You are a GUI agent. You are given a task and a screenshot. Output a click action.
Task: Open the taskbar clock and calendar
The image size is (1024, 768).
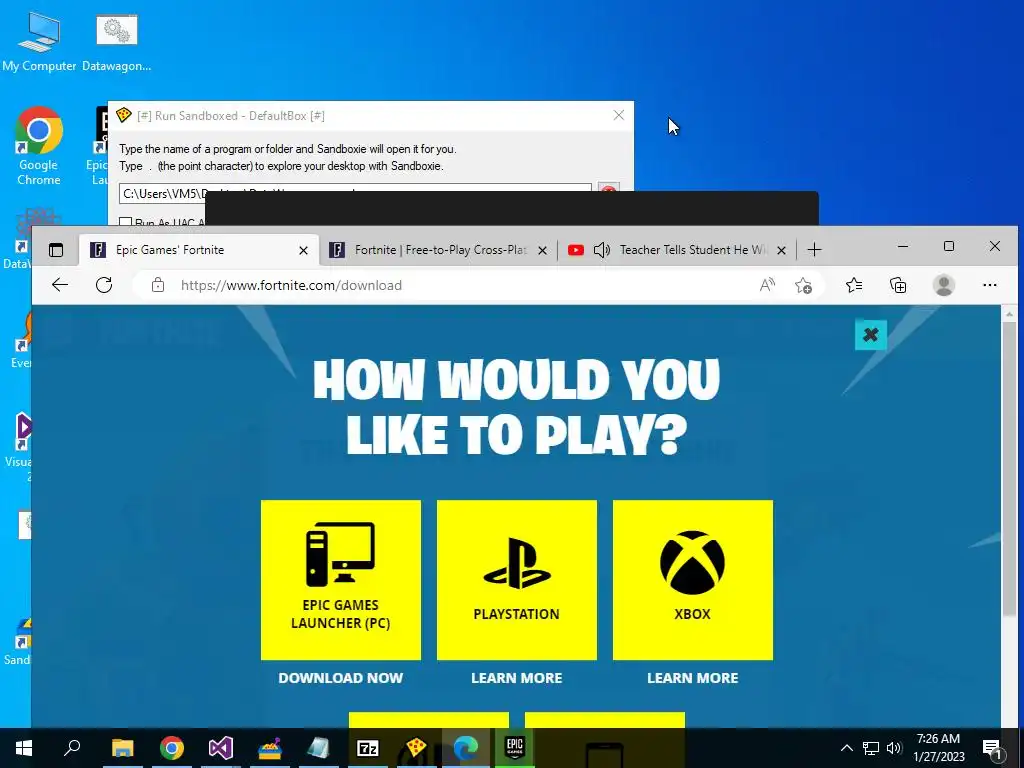point(938,748)
